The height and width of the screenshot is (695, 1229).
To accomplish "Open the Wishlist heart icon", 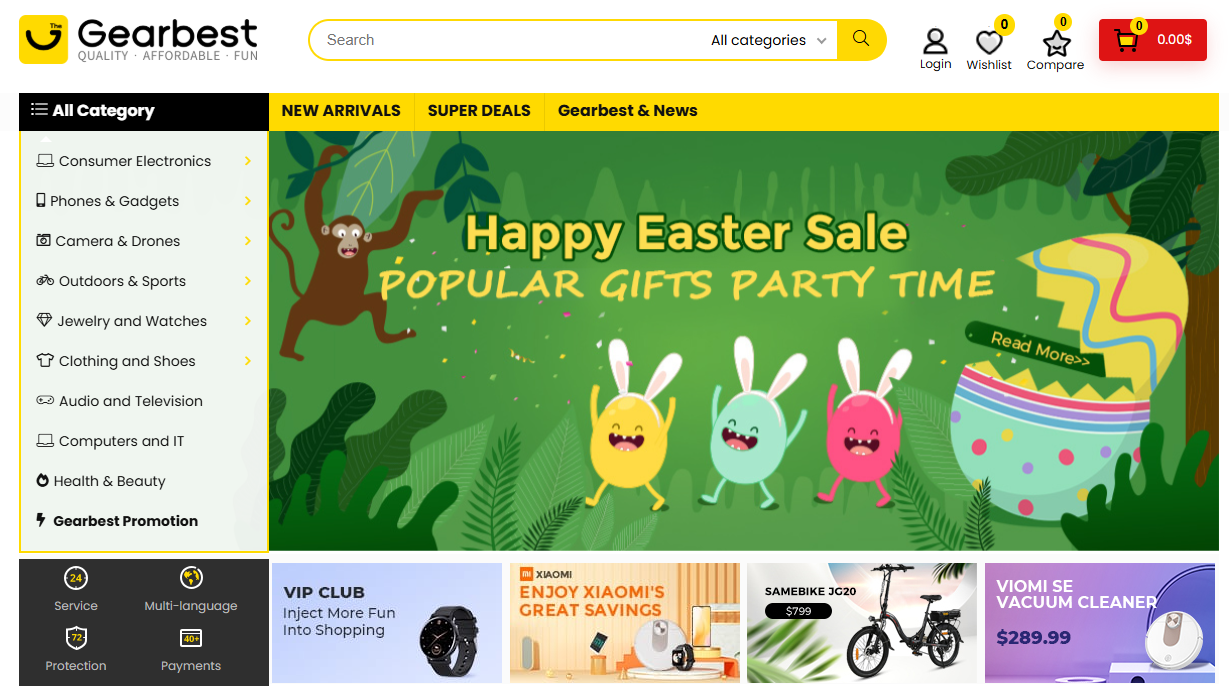I will pos(989,43).
